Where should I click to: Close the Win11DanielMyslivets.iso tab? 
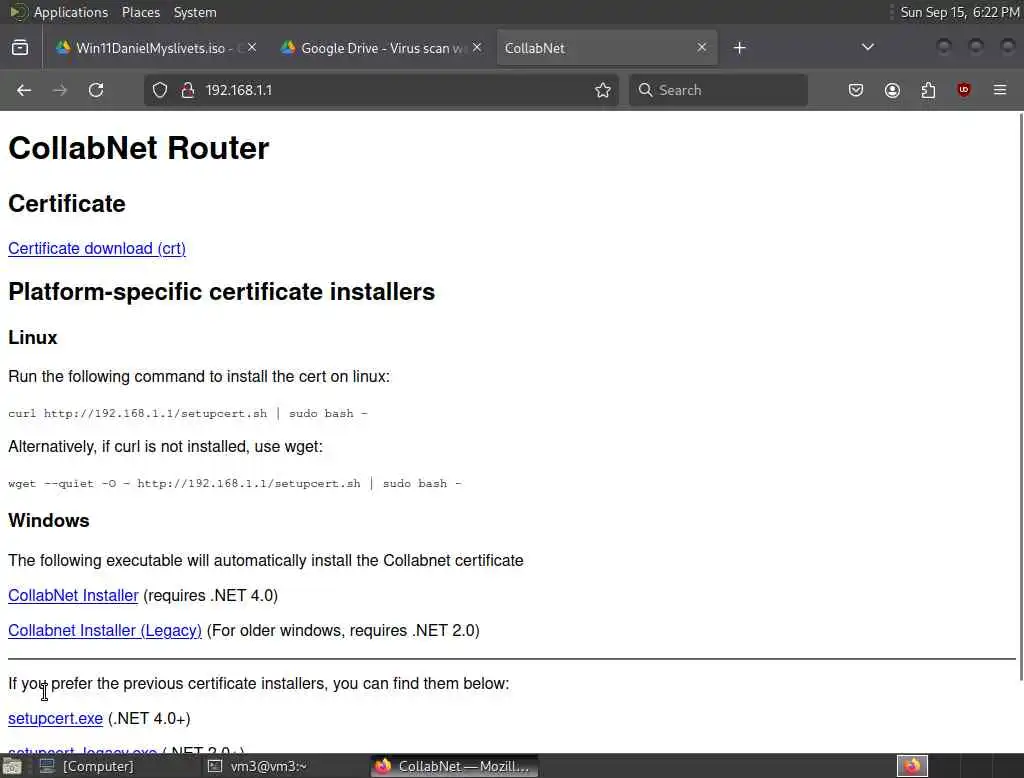click(x=252, y=48)
